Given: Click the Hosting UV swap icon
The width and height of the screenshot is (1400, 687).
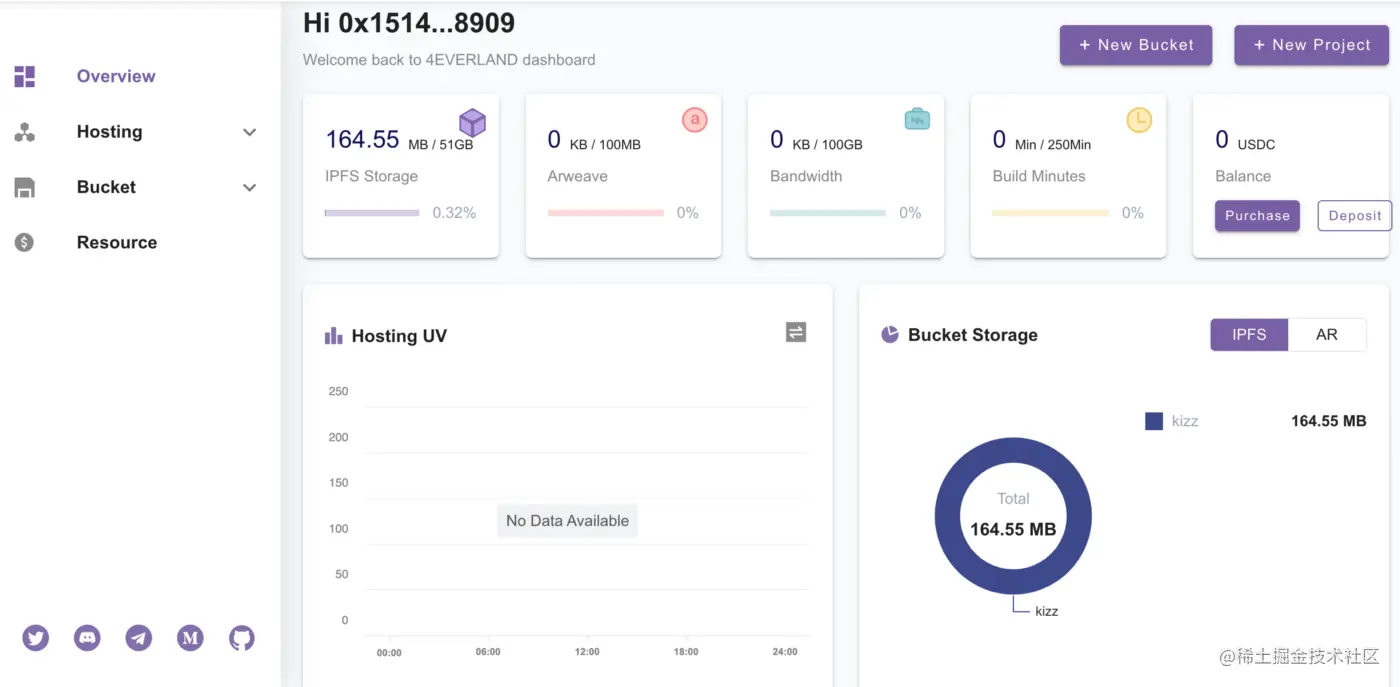Looking at the screenshot, I should coord(796,332).
